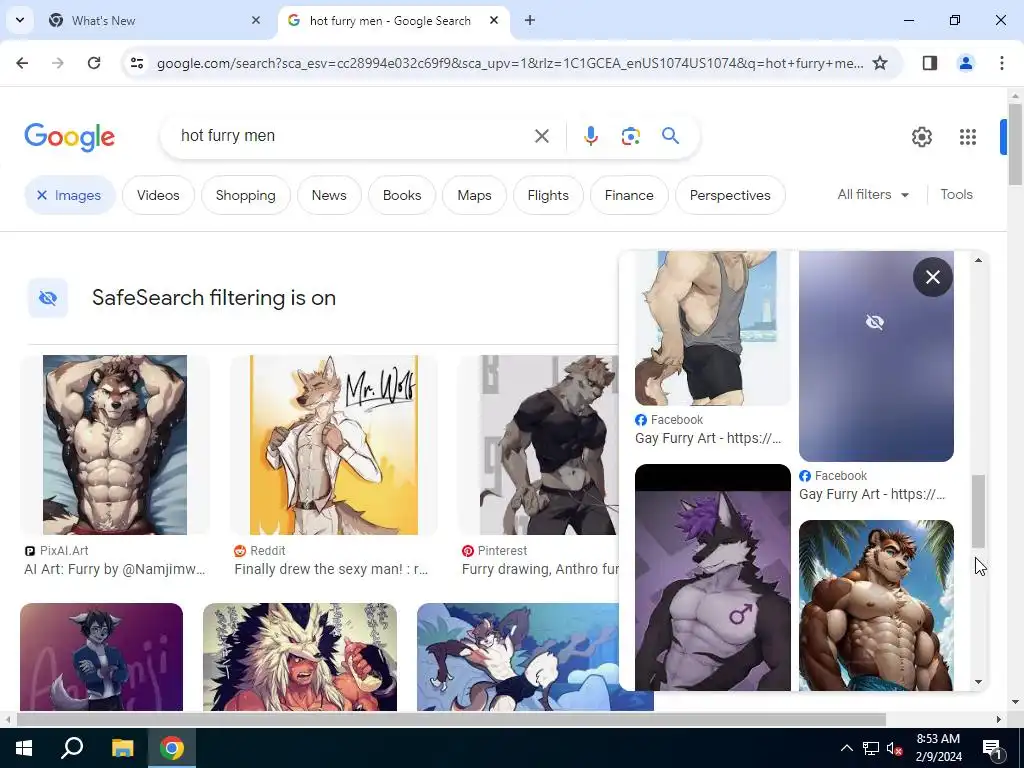
Task: Switch to the Books filter
Action: pyautogui.click(x=402, y=195)
